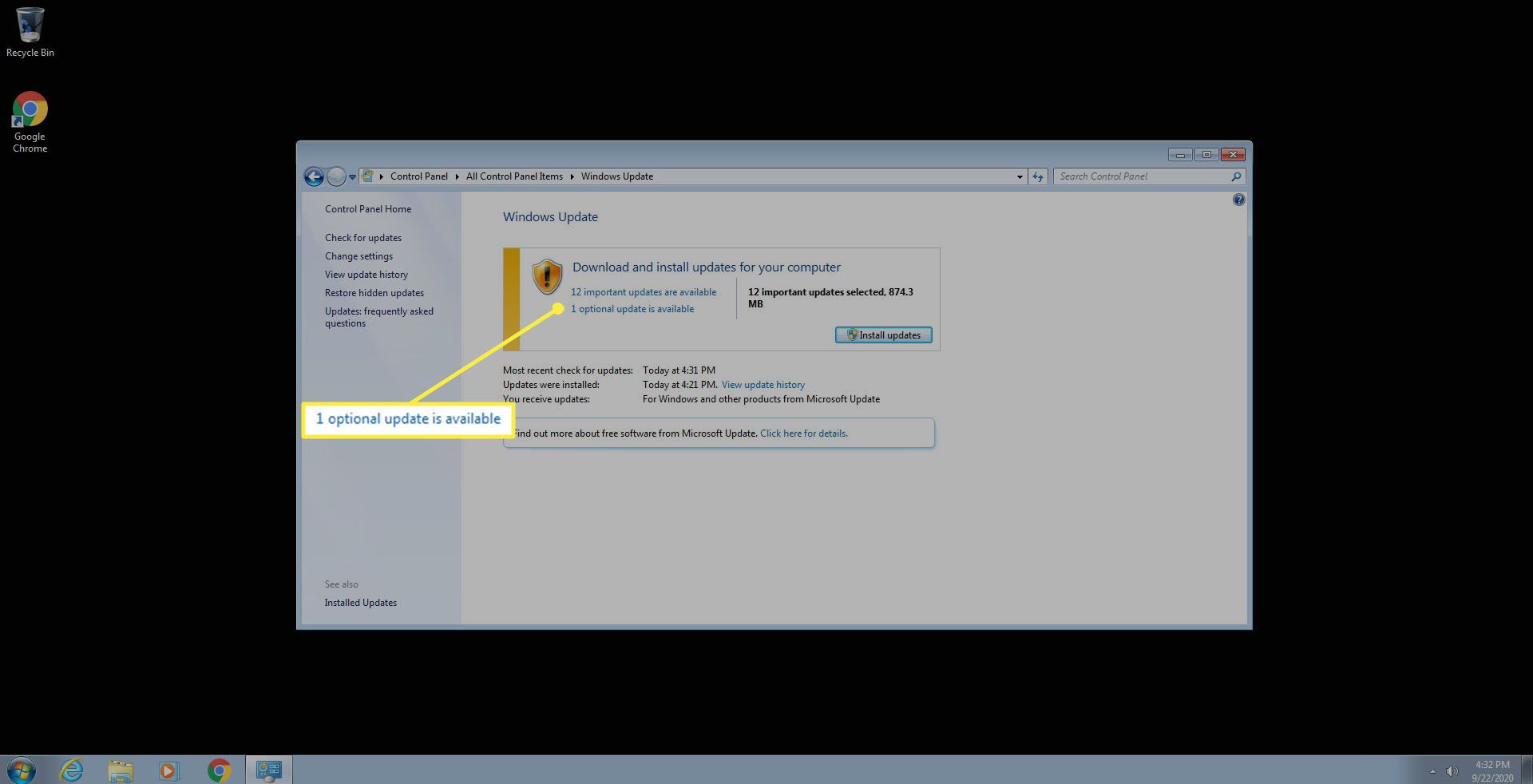Click the taskbar clock and date

click(1492, 771)
